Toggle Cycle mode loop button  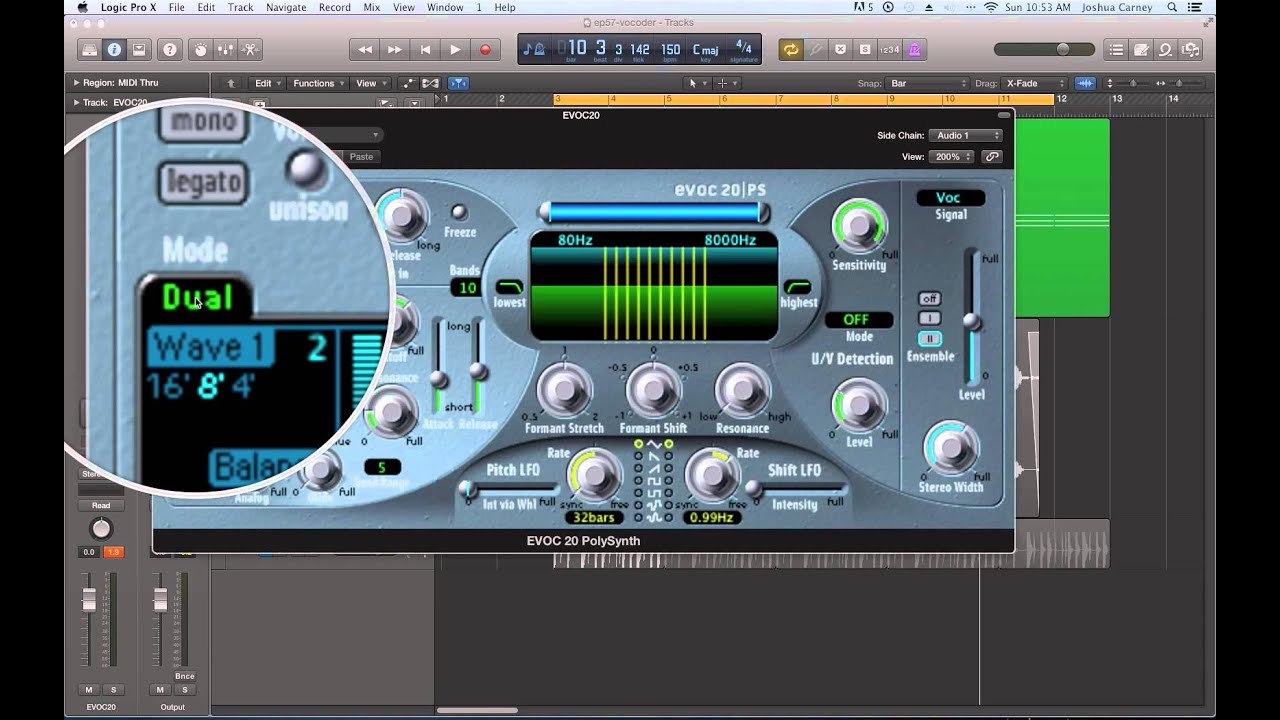(791, 49)
